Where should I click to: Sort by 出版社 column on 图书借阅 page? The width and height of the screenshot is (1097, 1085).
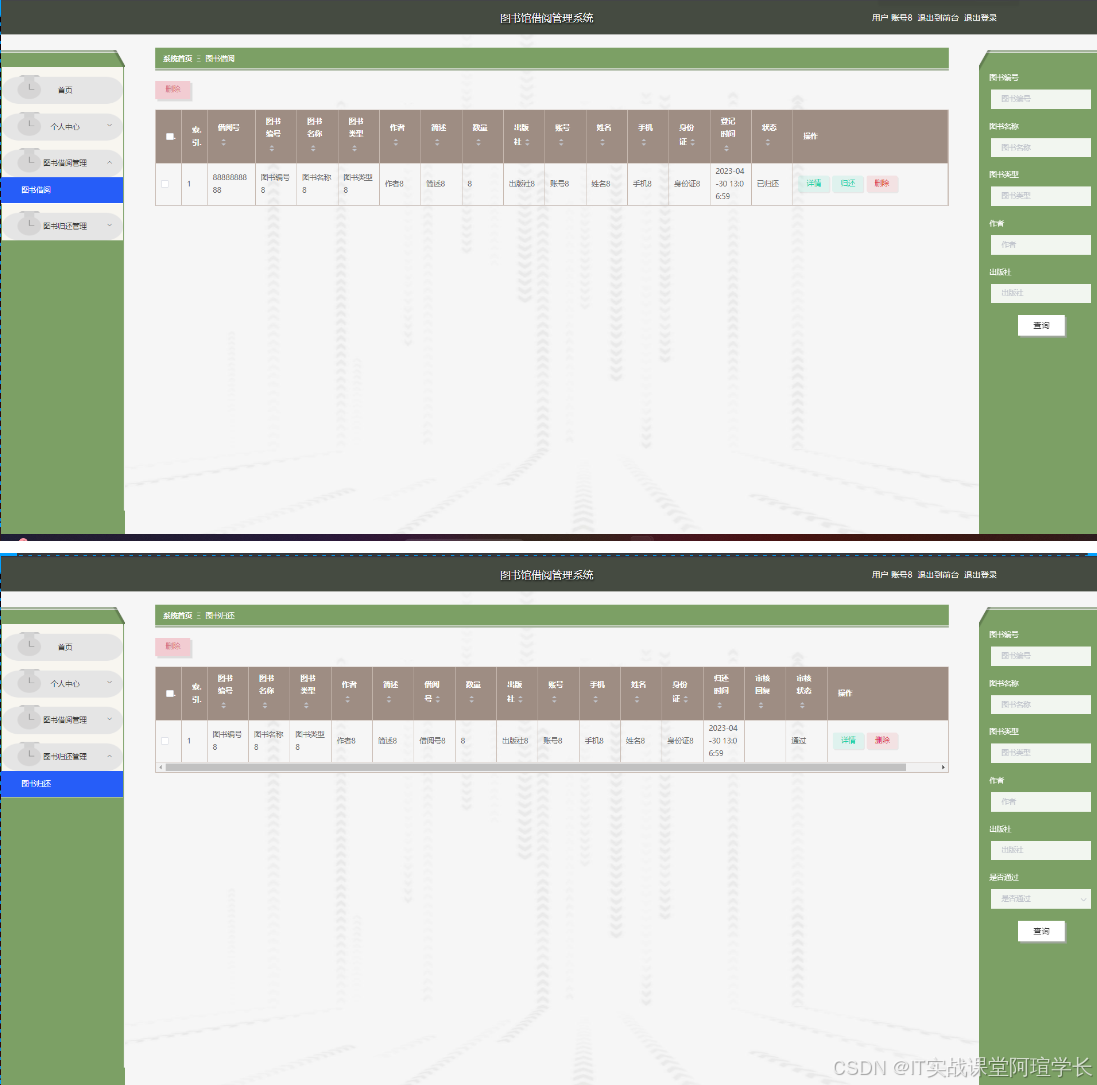[528, 142]
